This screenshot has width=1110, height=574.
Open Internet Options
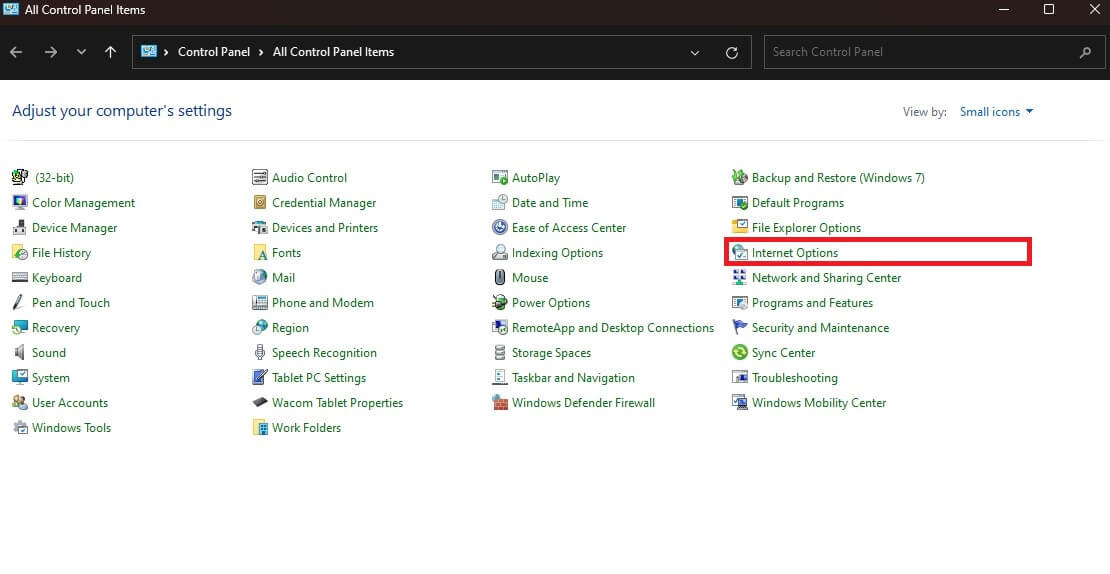coord(795,253)
